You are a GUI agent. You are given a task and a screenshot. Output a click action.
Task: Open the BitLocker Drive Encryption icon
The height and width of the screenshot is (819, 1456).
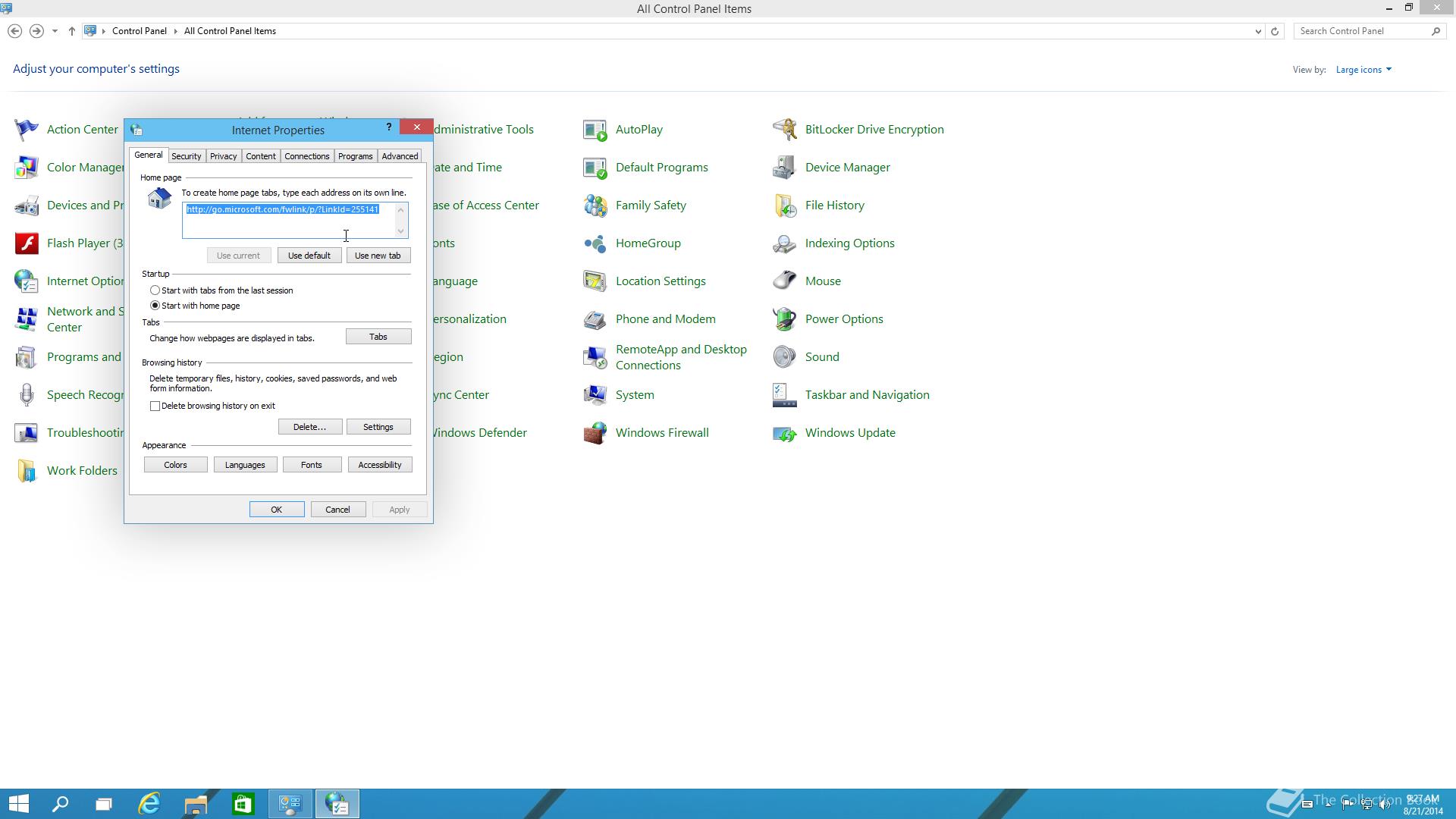(785, 130)
